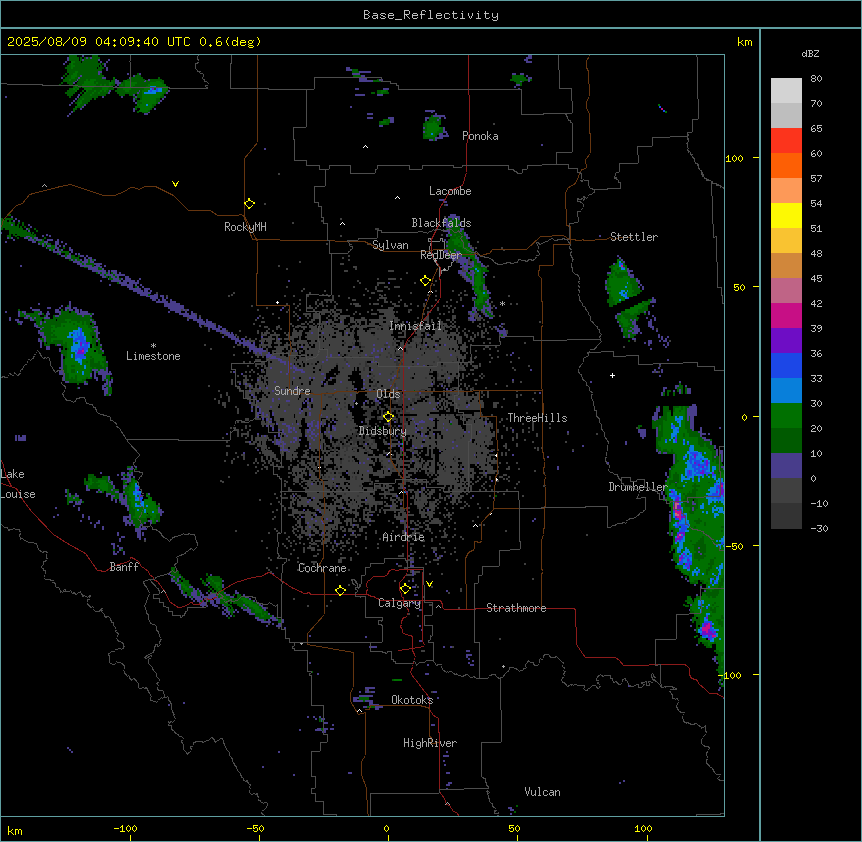This screenshot has width=862, height=842.
Task: Click the Lake Louise label at left edge
Action: 16,484
